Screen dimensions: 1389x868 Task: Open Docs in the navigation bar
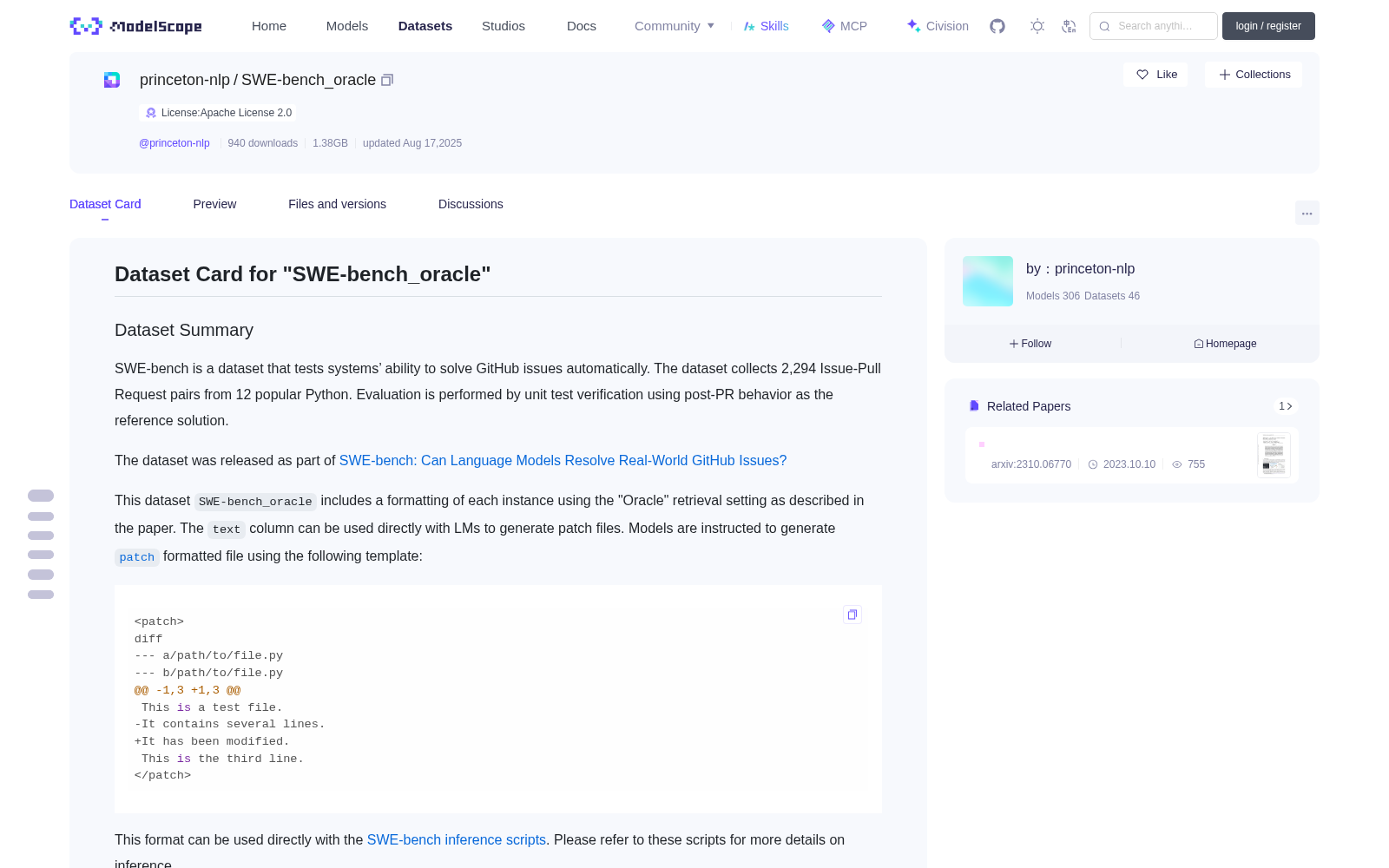point(582,26)
